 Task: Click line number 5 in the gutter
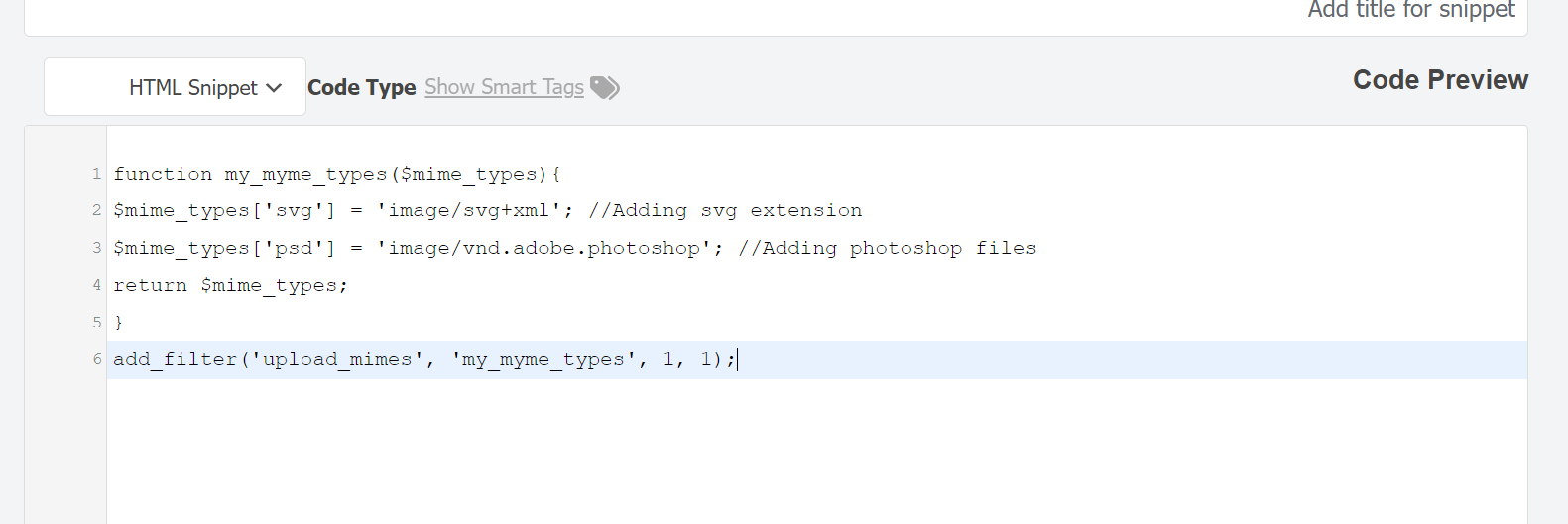[x=96, y=323]
